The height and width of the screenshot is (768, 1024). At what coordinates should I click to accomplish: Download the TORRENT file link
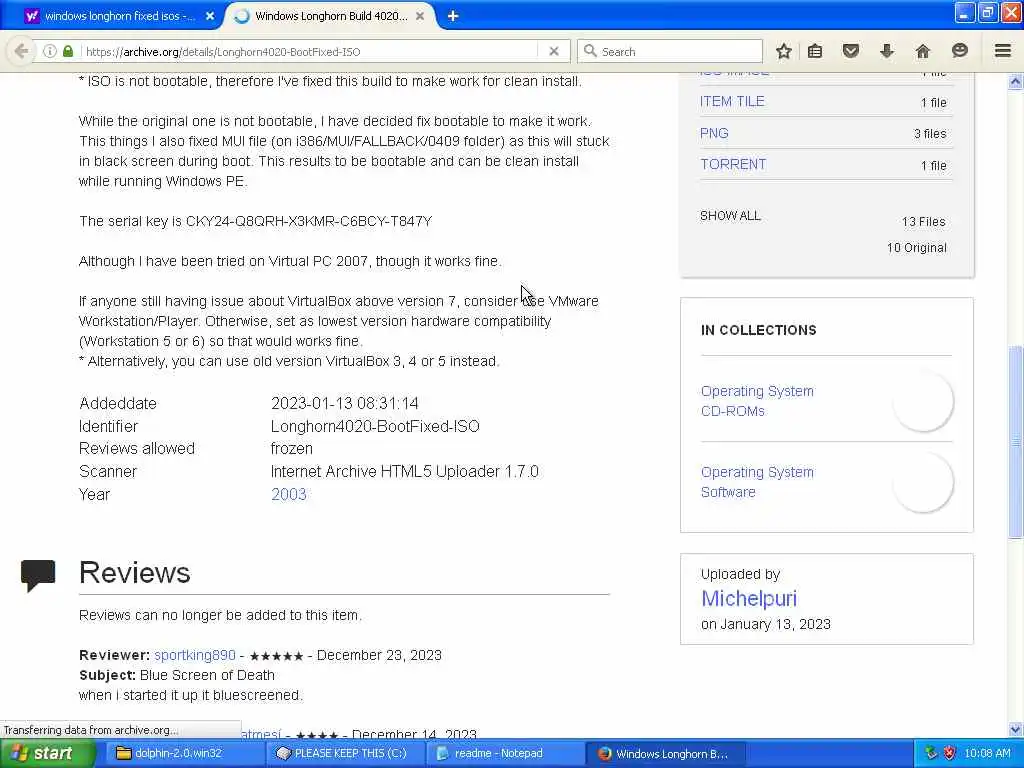[x=733, y=165]
